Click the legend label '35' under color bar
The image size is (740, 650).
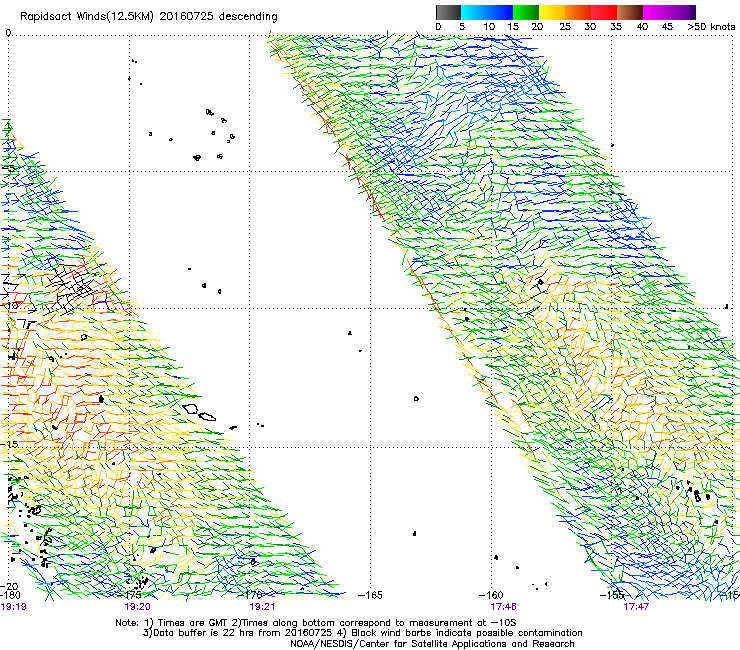[616, 27]
